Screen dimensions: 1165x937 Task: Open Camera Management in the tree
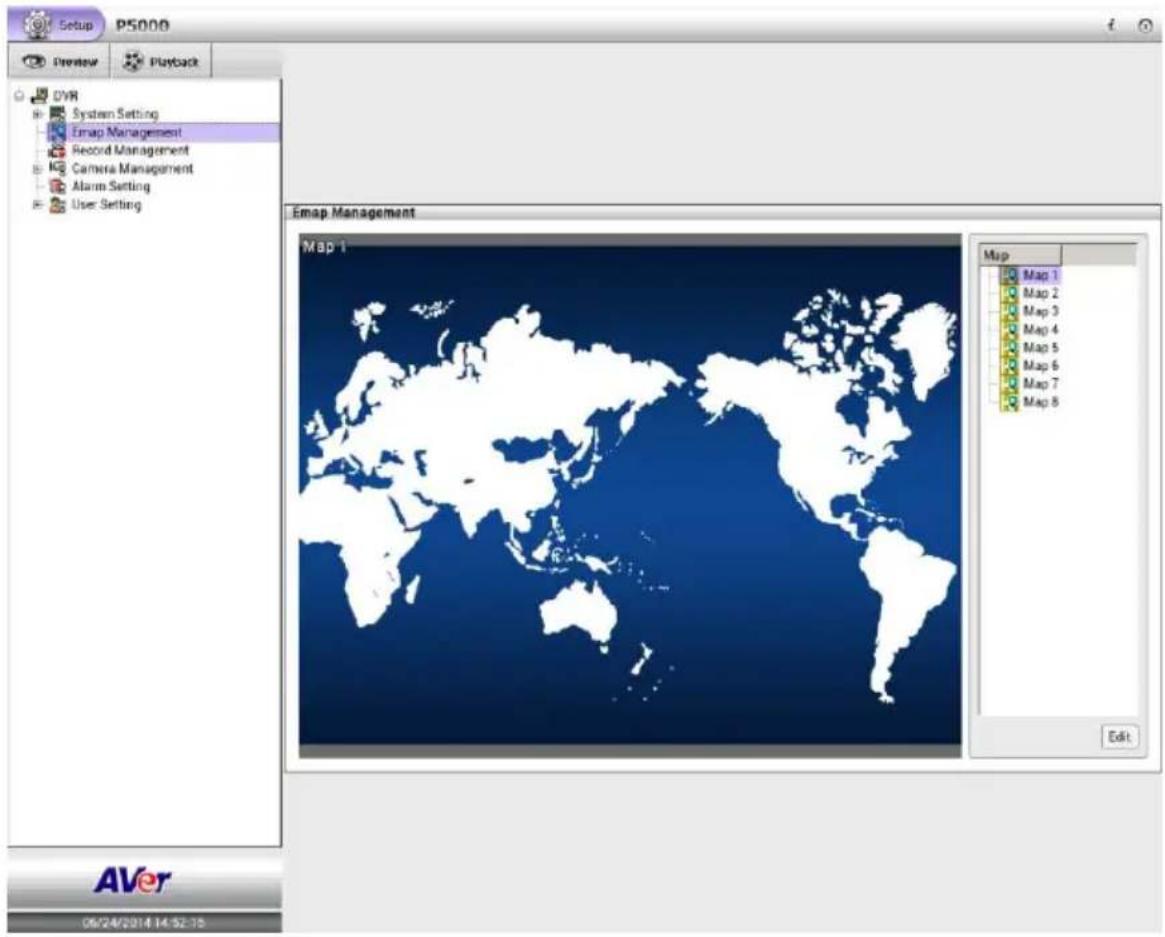[132, 169]
